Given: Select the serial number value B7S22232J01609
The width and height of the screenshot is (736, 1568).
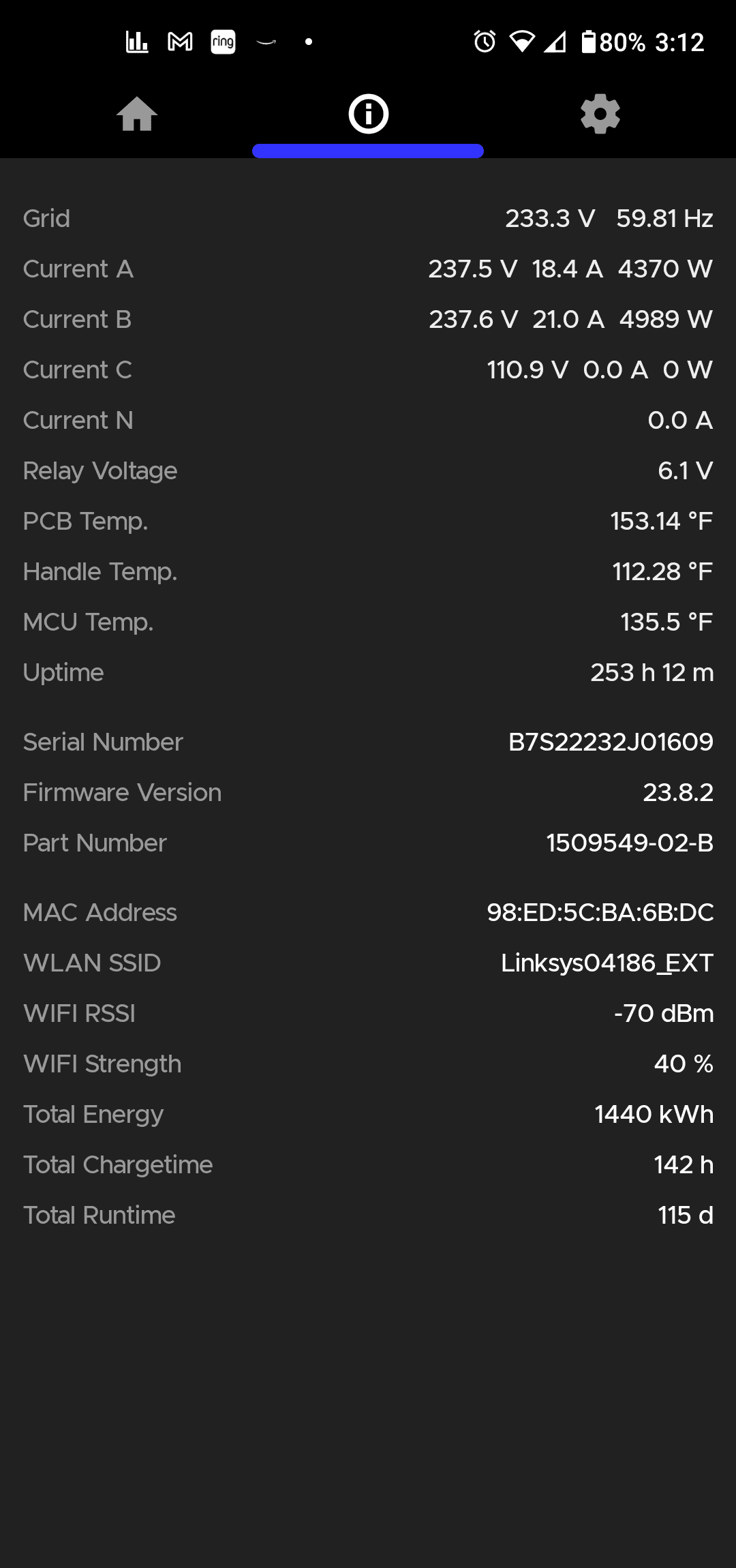Looking at the screenshot, I should pyautogui.click(x=611, y=742).
